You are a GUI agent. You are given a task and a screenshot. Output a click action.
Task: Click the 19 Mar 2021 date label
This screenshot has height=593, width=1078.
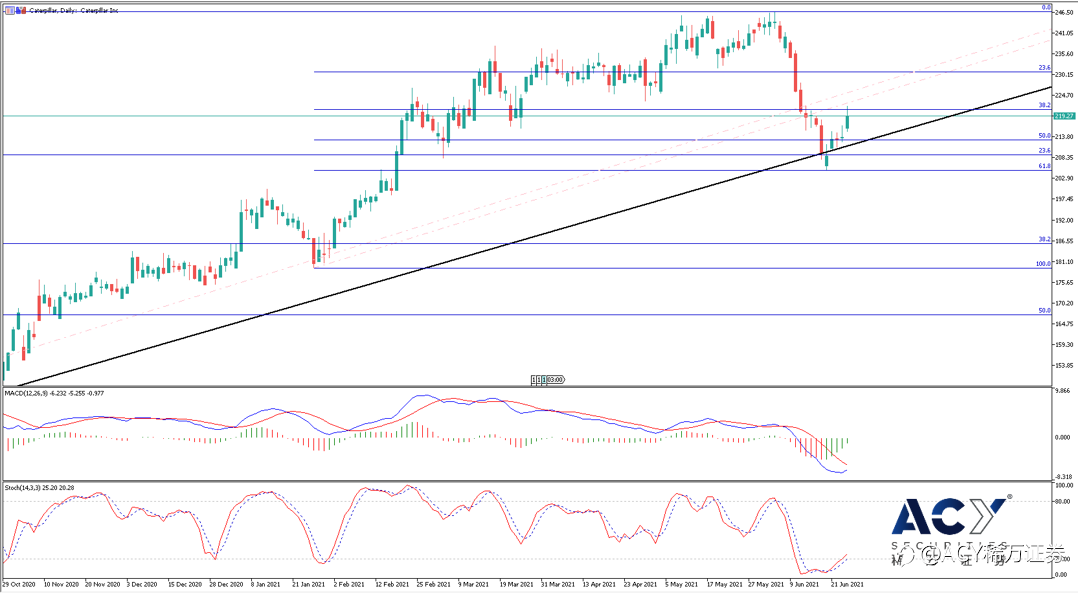516,585
